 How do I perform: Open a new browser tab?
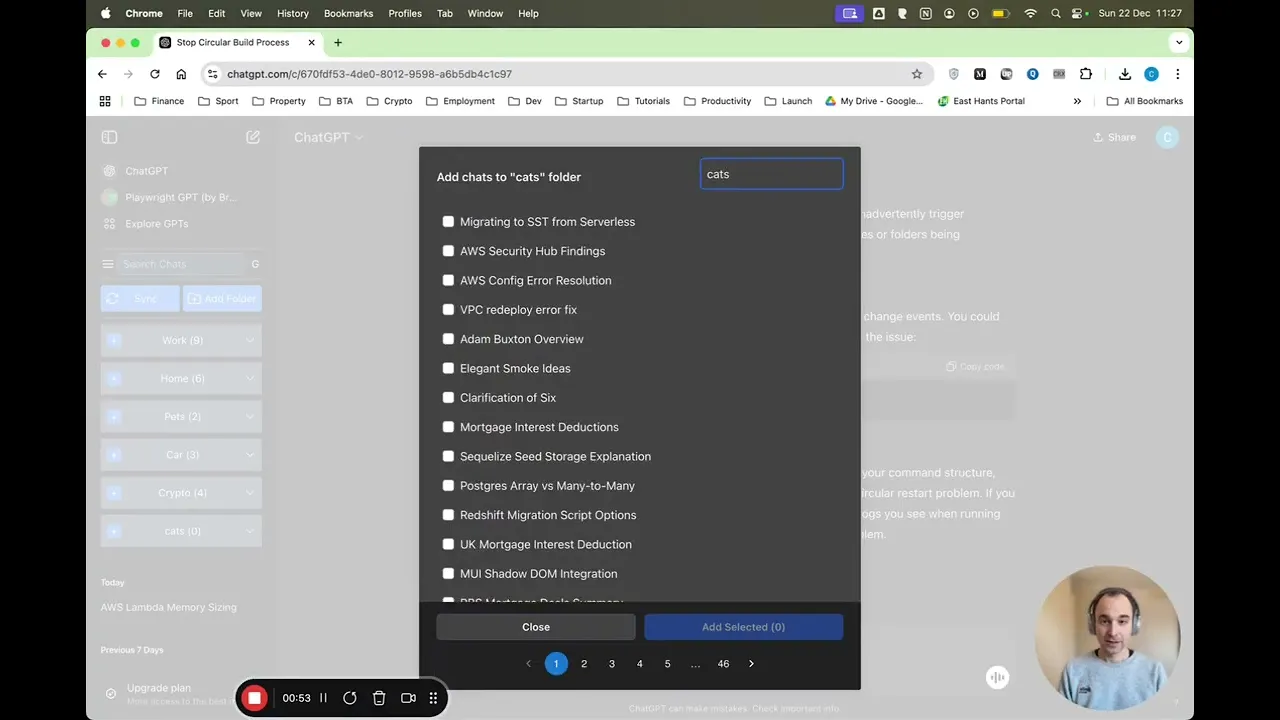point(338,42)
